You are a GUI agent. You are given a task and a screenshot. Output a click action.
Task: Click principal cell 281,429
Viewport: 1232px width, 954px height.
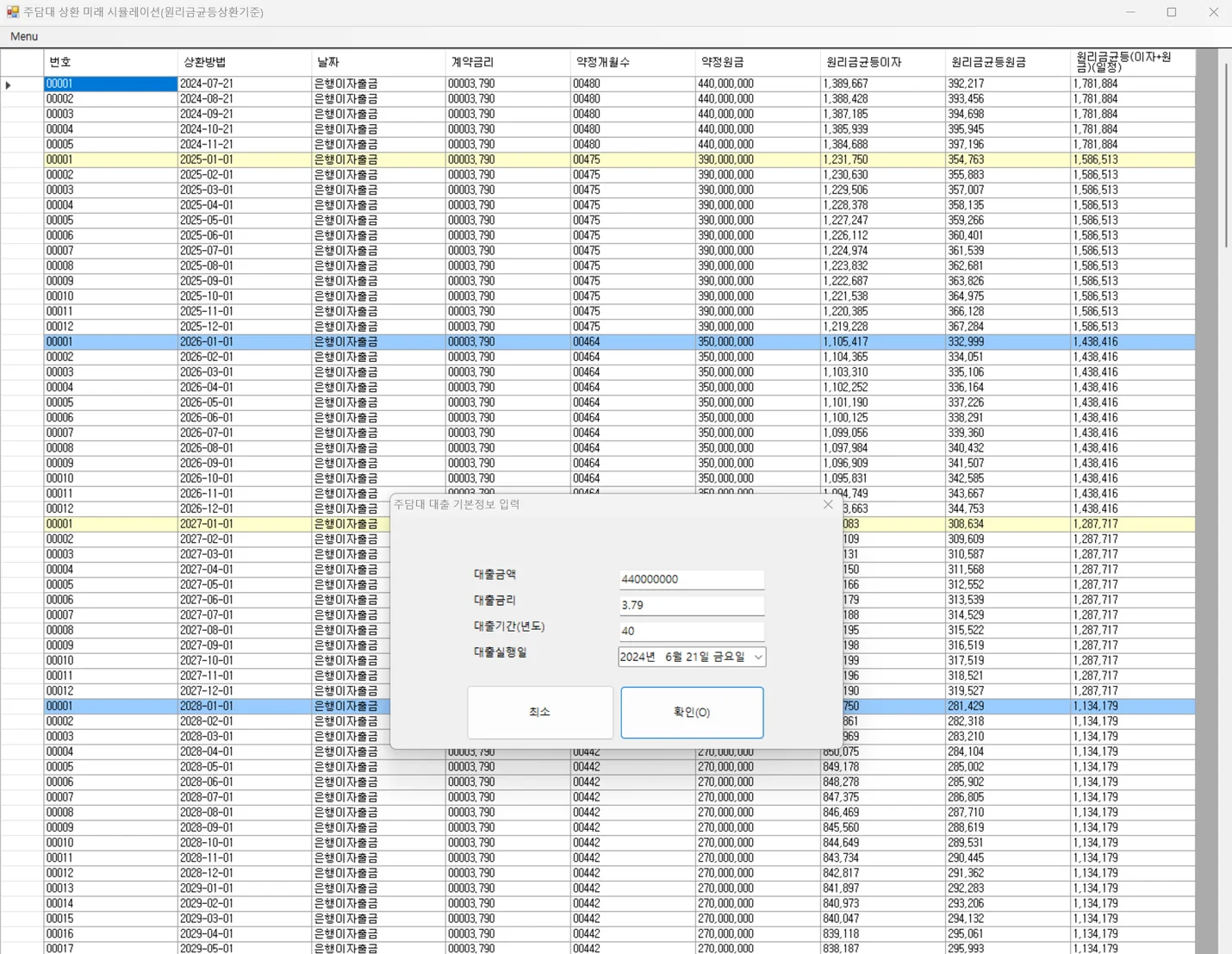point(1007,706)
